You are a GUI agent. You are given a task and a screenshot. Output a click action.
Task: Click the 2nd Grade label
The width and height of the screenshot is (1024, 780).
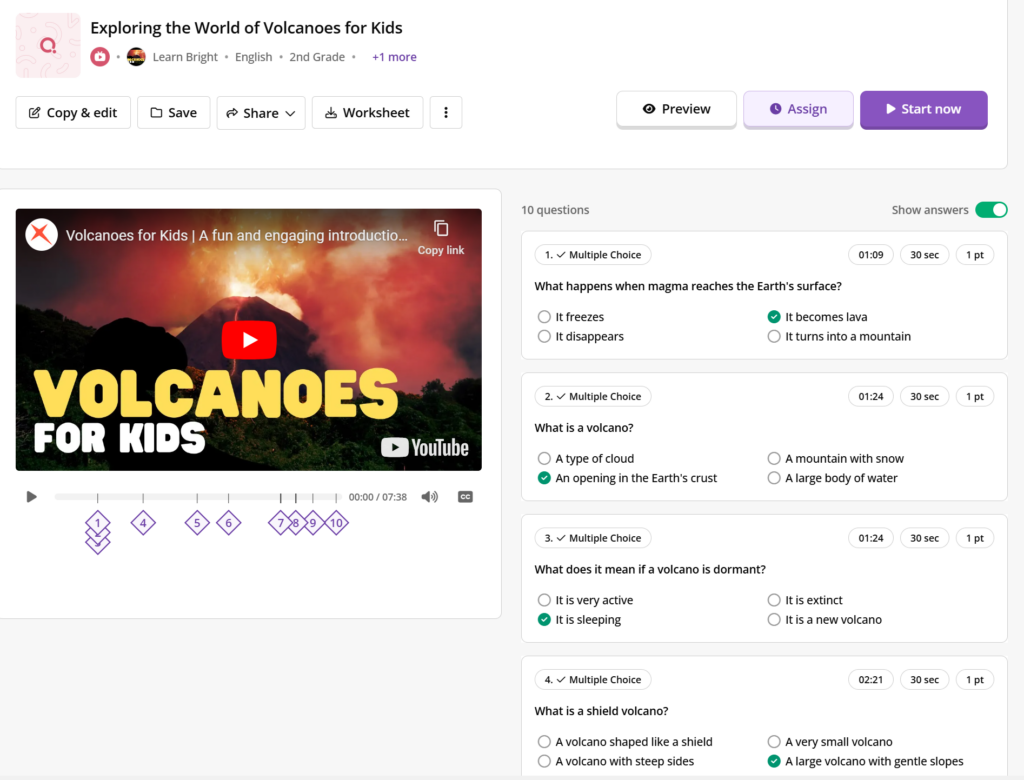click(317, 57)
